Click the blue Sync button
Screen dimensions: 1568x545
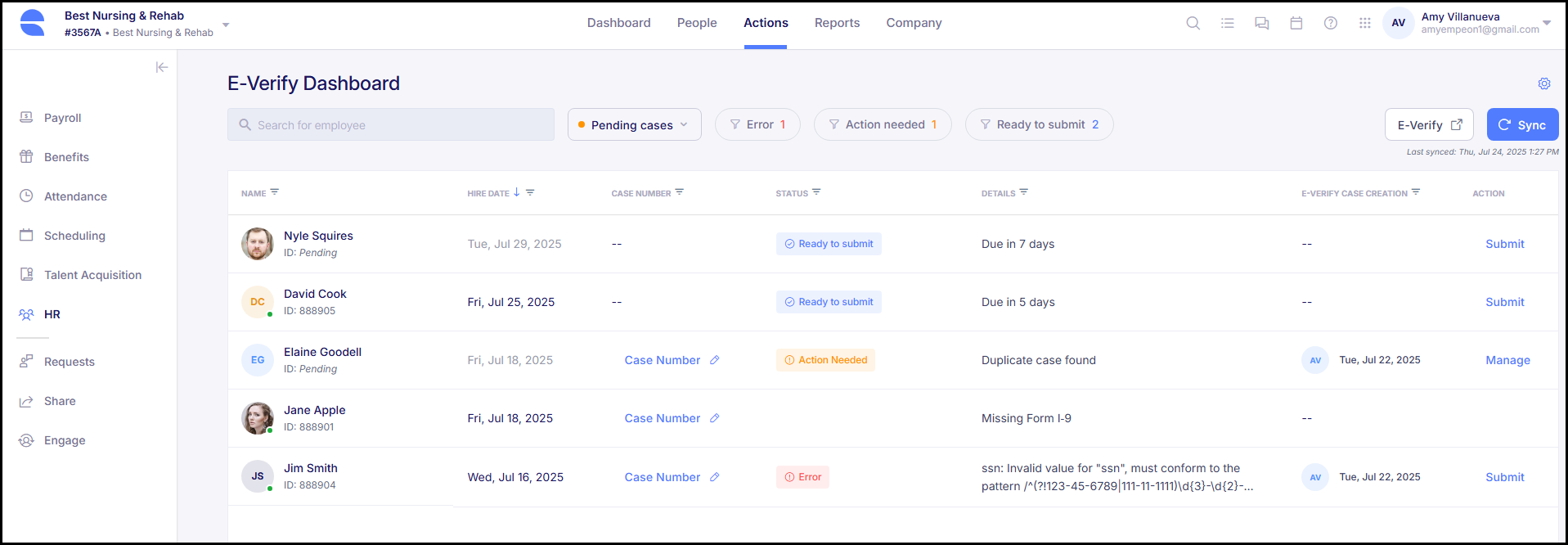pyautogui.click(x=1521, y=124)
